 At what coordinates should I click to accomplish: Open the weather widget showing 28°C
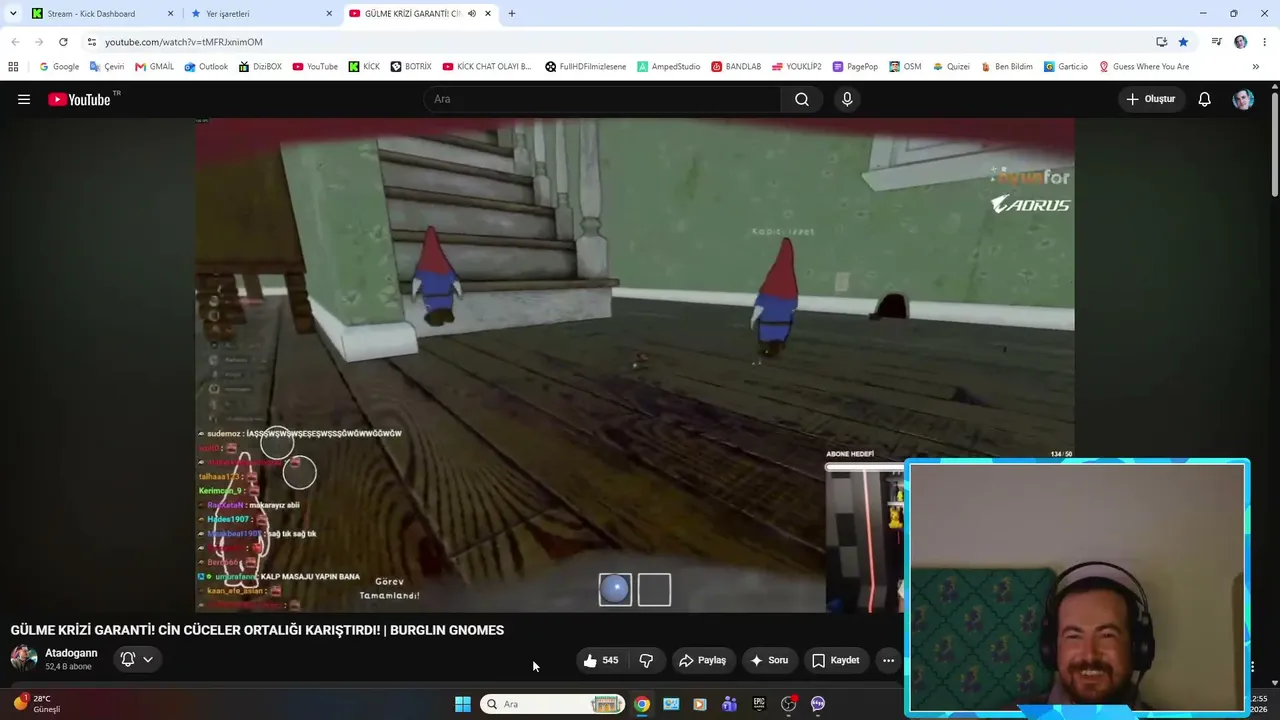37,704
